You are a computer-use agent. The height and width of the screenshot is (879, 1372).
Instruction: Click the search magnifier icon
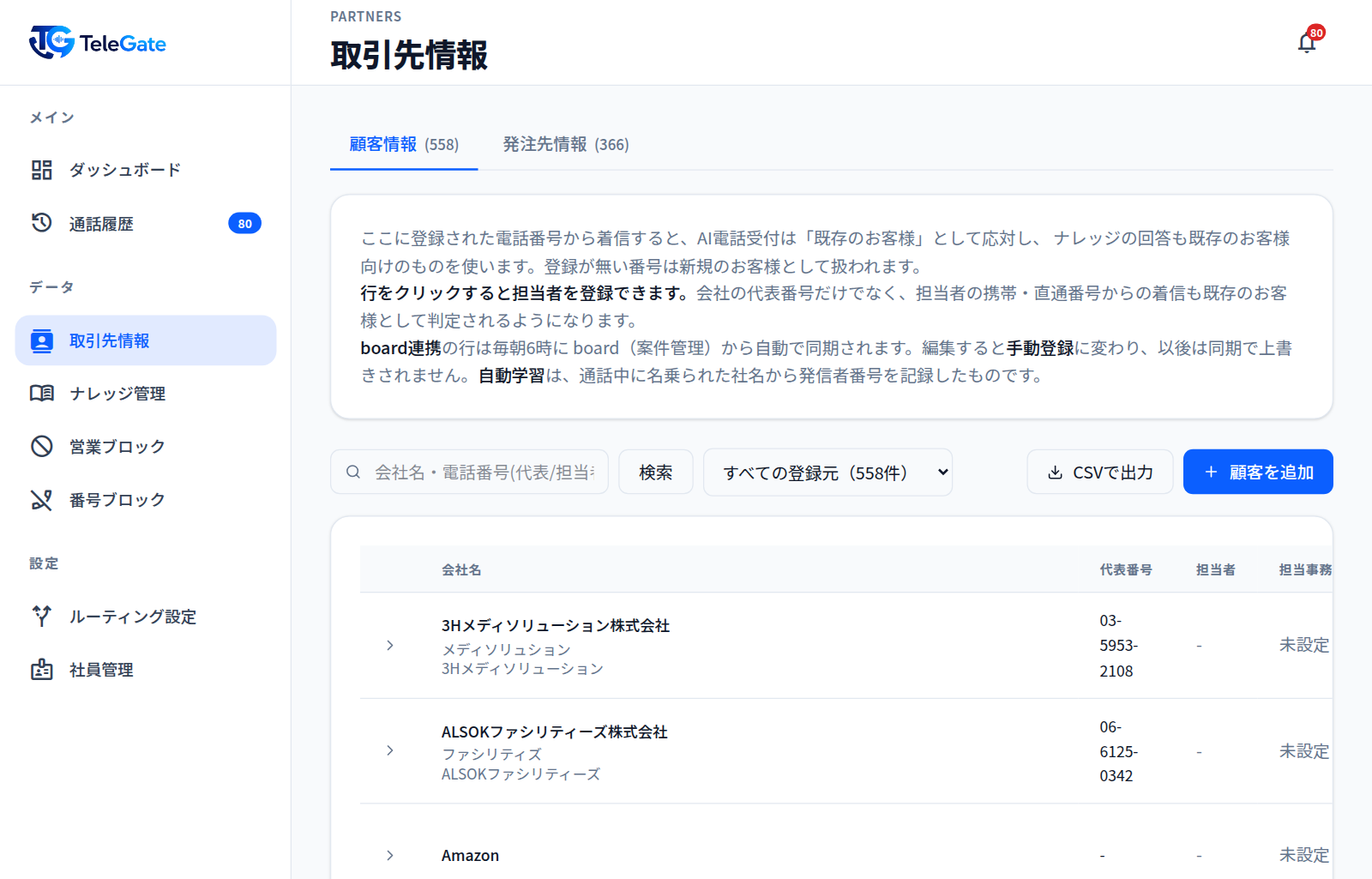[352, 472]
